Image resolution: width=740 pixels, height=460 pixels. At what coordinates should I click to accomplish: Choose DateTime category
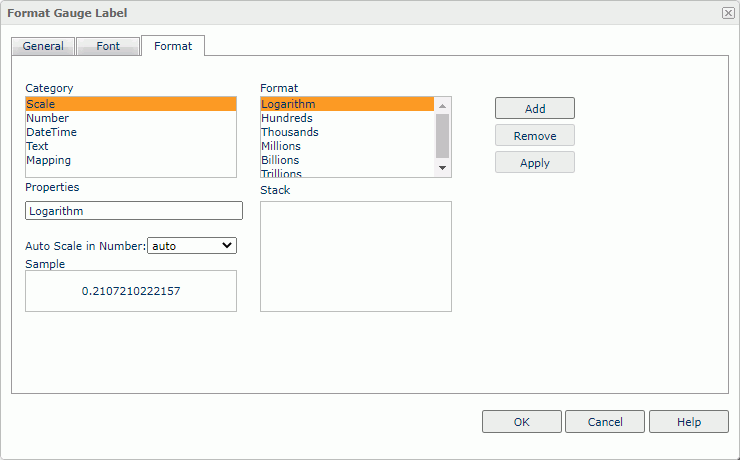point(52,132)
